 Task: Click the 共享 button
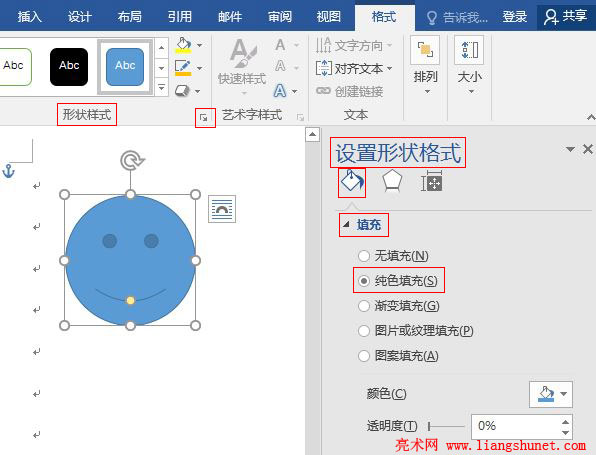click(565, 16)
